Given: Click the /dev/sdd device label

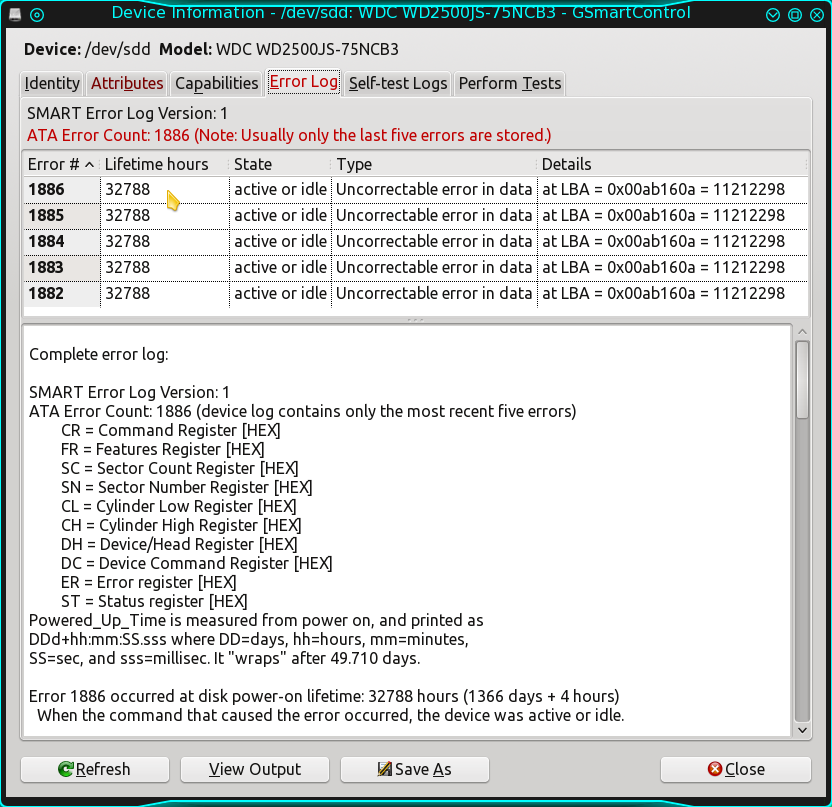Looking at the screenshot, I should [x=118, y=49].
